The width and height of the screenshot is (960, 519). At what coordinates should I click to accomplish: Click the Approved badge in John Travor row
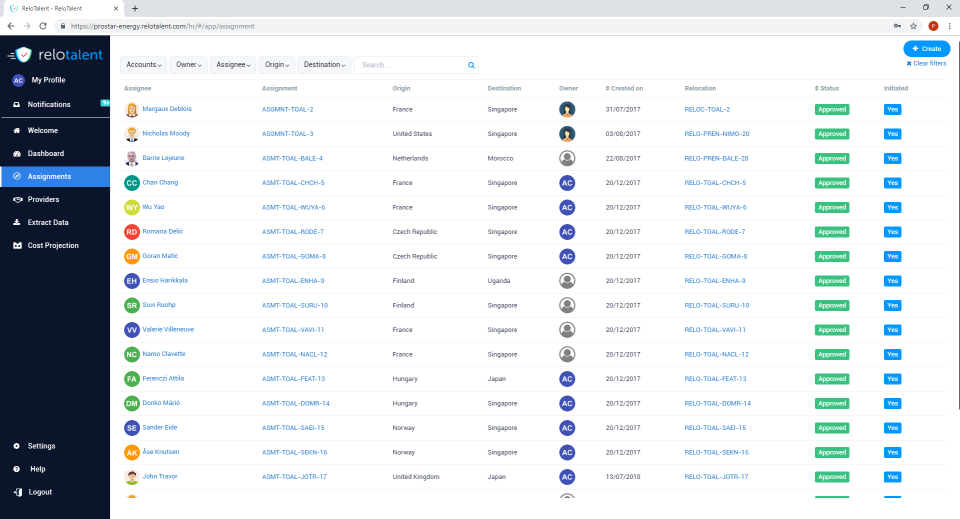tap(832, 477)
